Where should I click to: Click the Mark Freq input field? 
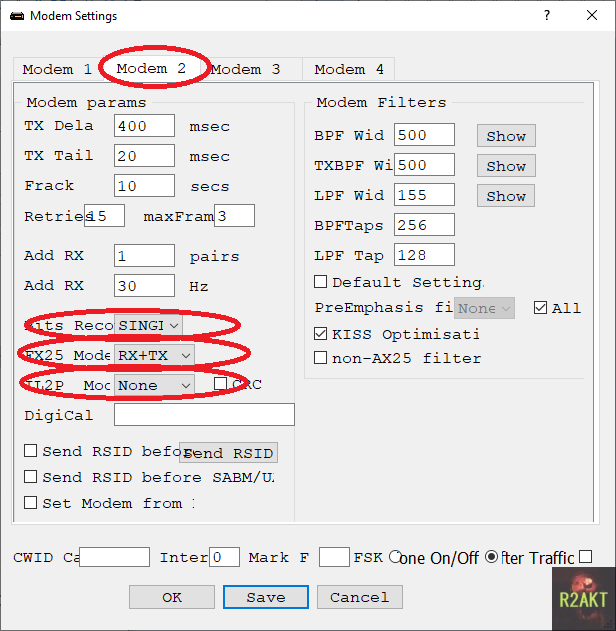(334, 557)
